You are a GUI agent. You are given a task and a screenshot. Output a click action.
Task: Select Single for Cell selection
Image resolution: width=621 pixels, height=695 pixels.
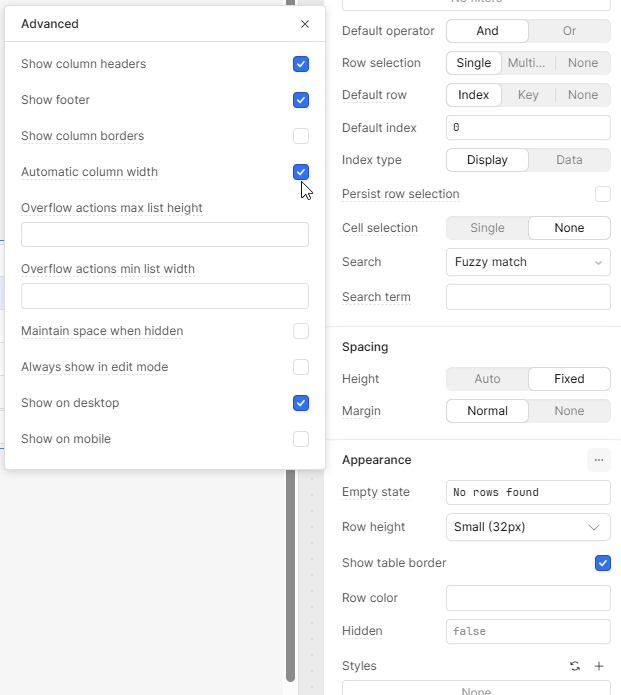(x=487, y=228)
